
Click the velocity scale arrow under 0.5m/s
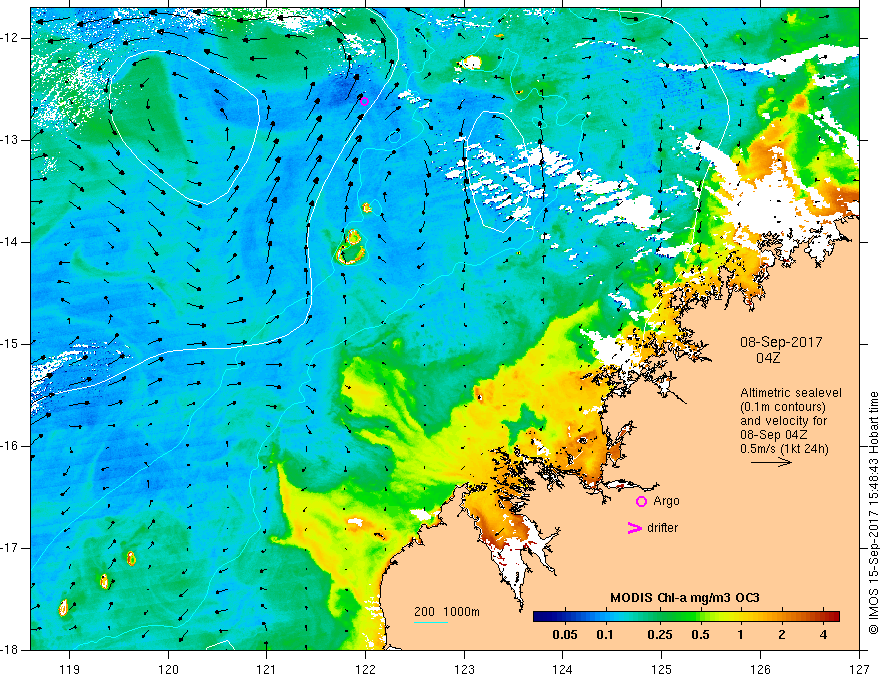(x=771, y=462)
